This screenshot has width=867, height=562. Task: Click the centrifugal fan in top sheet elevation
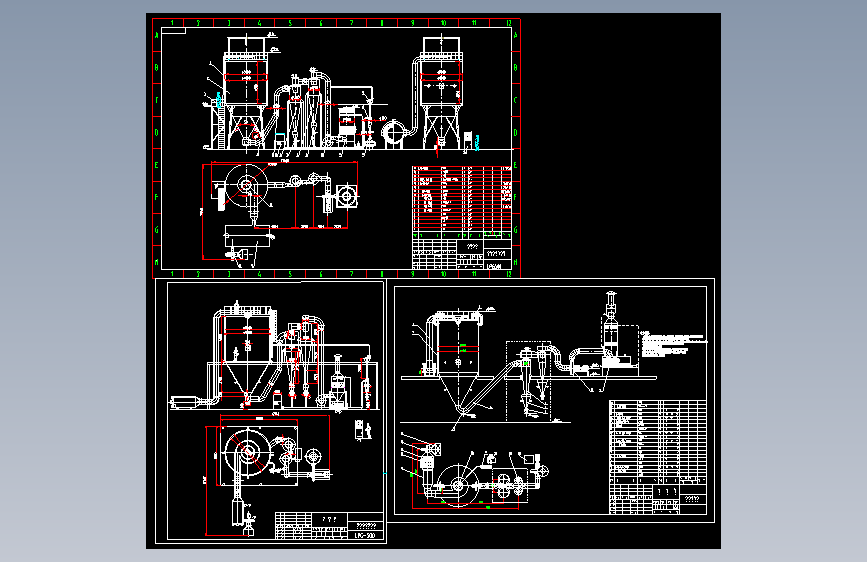[394, 134]
